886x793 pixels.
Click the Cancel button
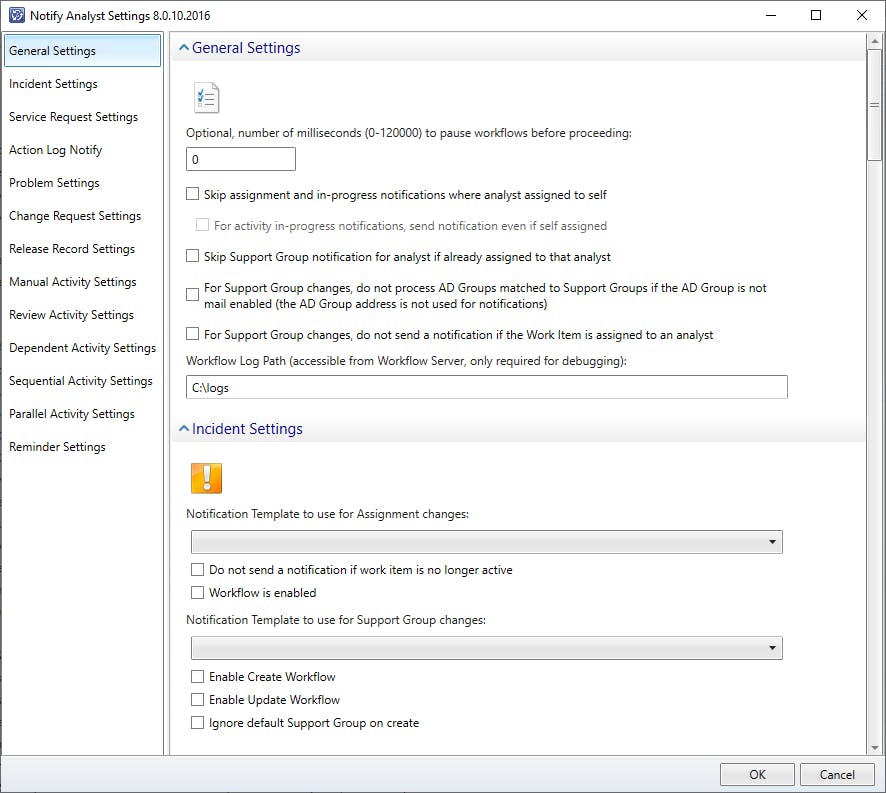837,774
